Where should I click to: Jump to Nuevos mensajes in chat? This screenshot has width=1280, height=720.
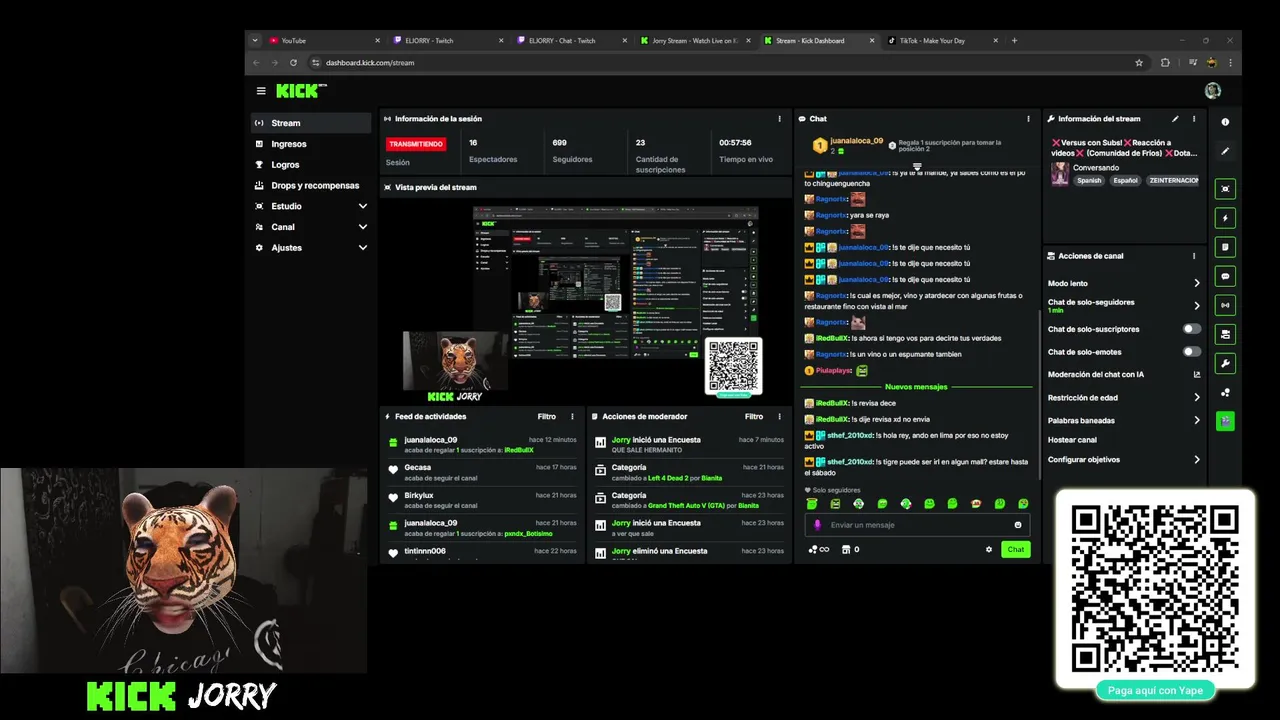(916, 387)
